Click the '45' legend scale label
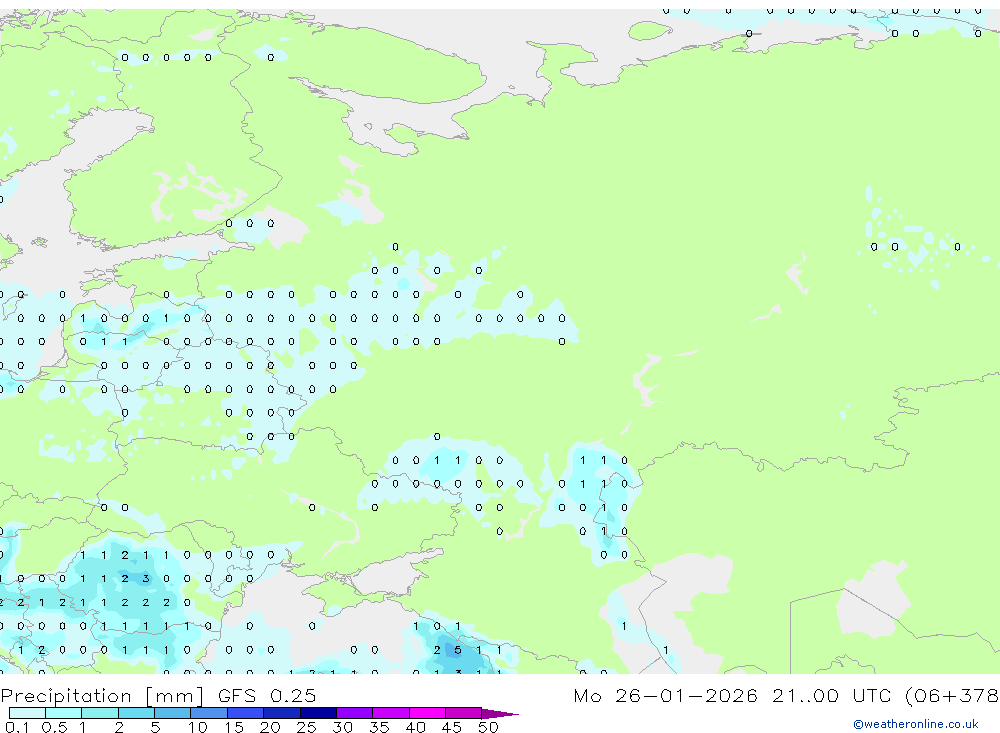The image size is (1000, 733). [x=452, y=727]
